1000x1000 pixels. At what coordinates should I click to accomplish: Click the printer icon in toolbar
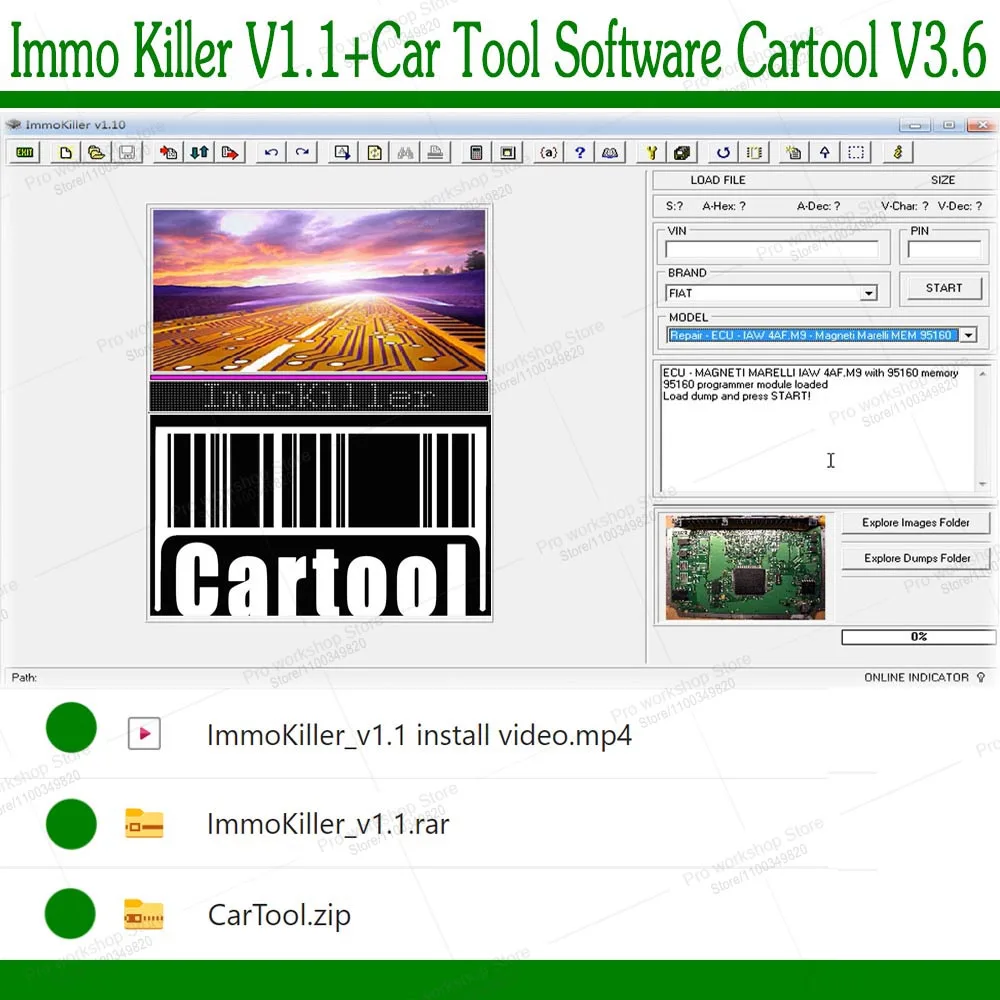tap(436, 152)
